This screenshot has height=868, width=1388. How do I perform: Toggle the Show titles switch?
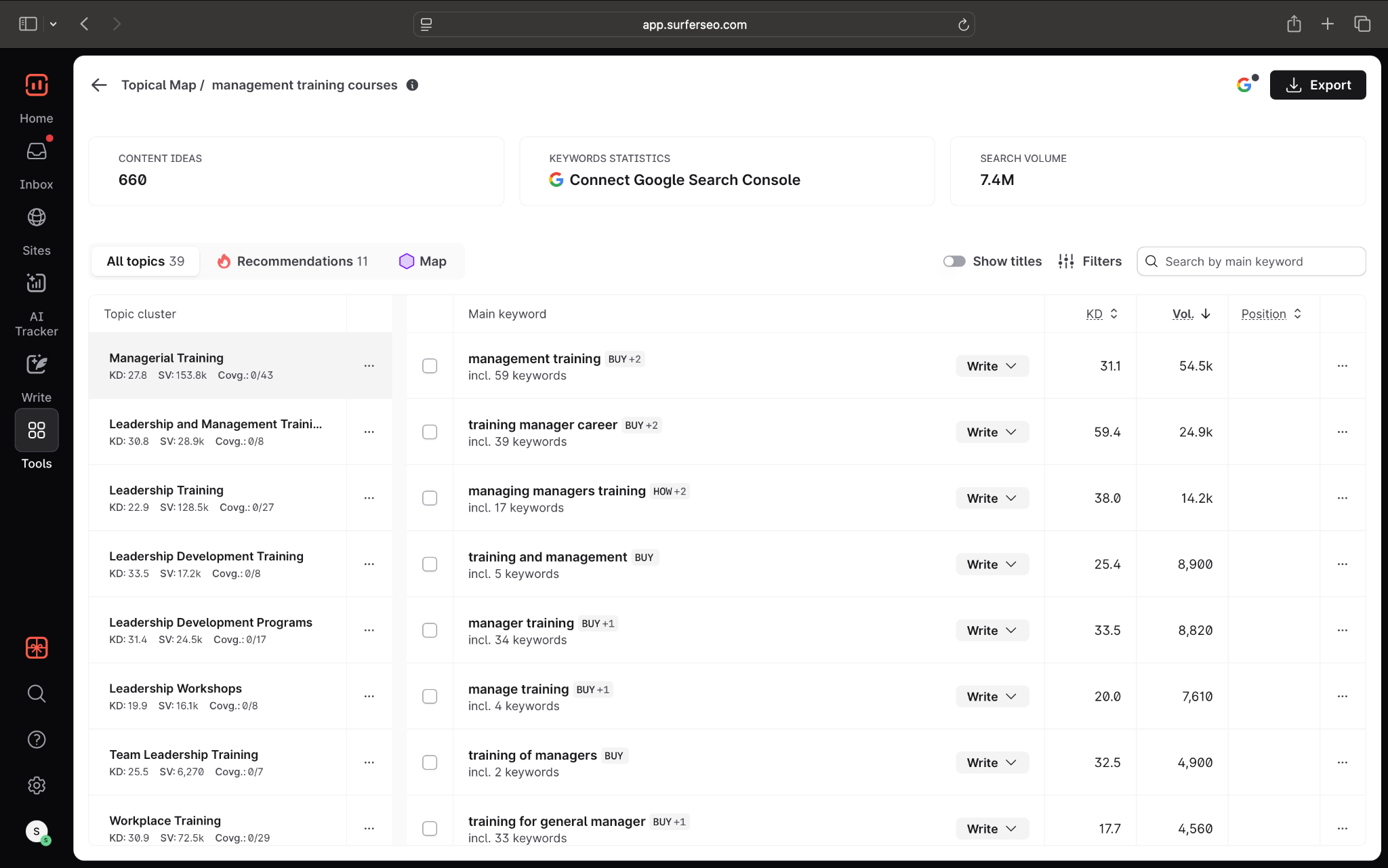[954, 262]
